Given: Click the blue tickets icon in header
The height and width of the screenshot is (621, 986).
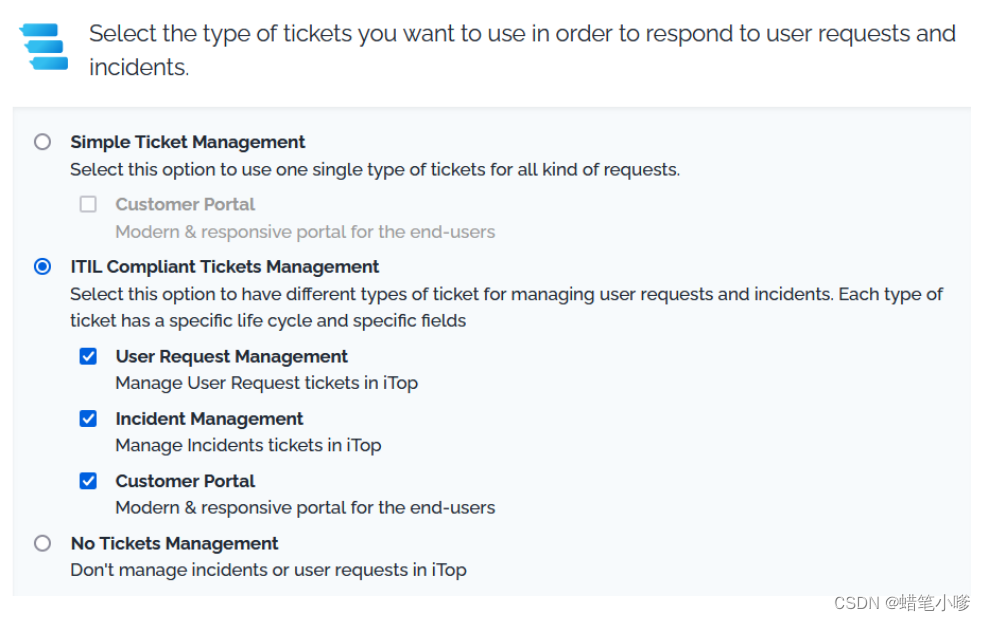Looking at the screenshot, I should tap(45, 47).
